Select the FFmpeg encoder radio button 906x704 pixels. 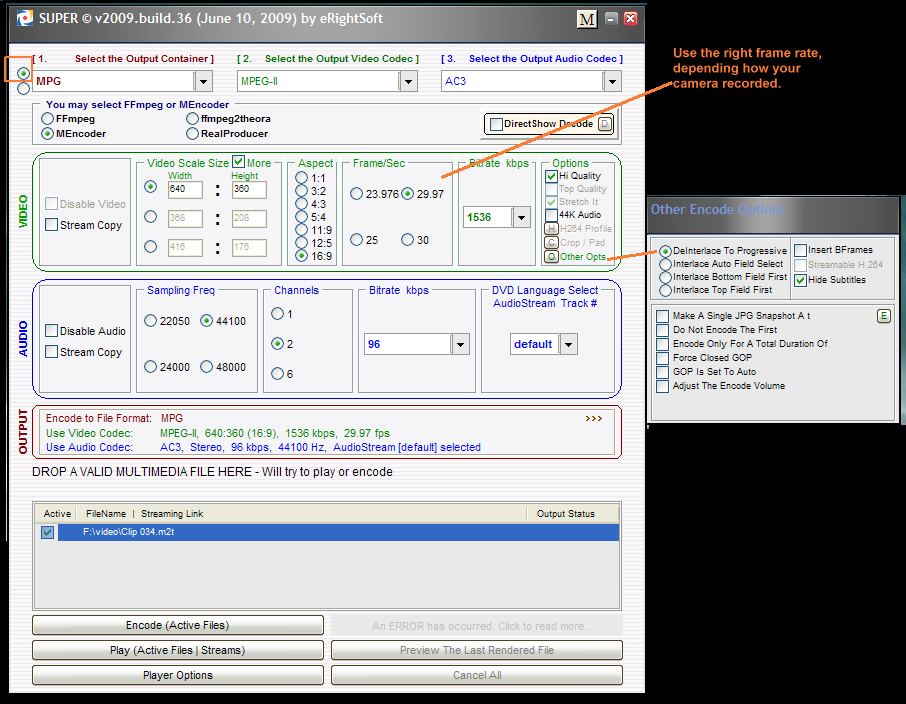(x=47, y=119)
